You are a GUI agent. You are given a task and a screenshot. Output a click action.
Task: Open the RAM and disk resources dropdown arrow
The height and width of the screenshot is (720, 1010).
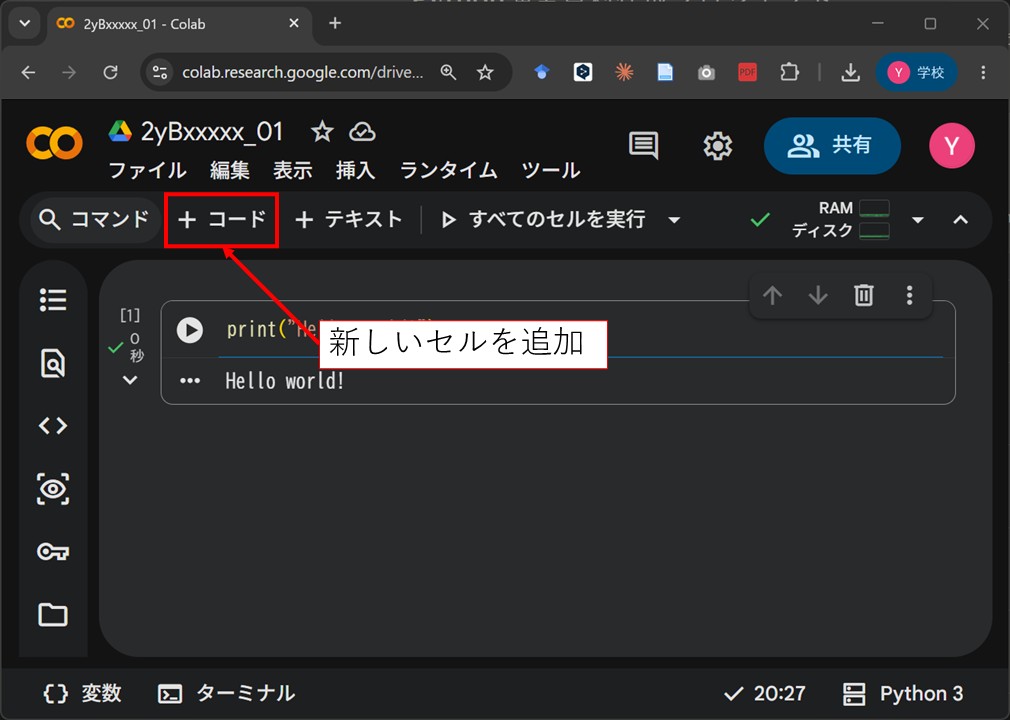[918, 220]
